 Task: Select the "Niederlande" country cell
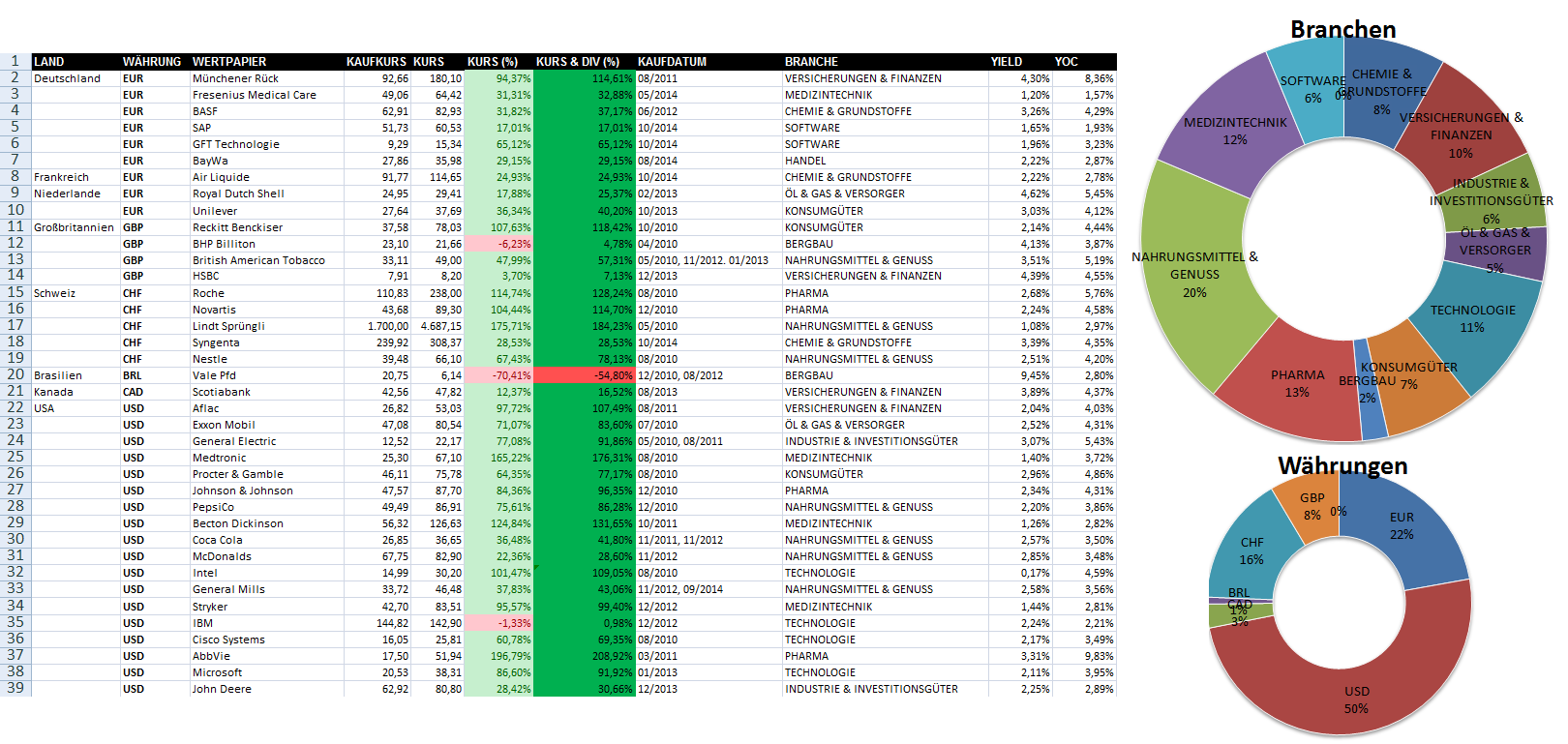(75, 193)
